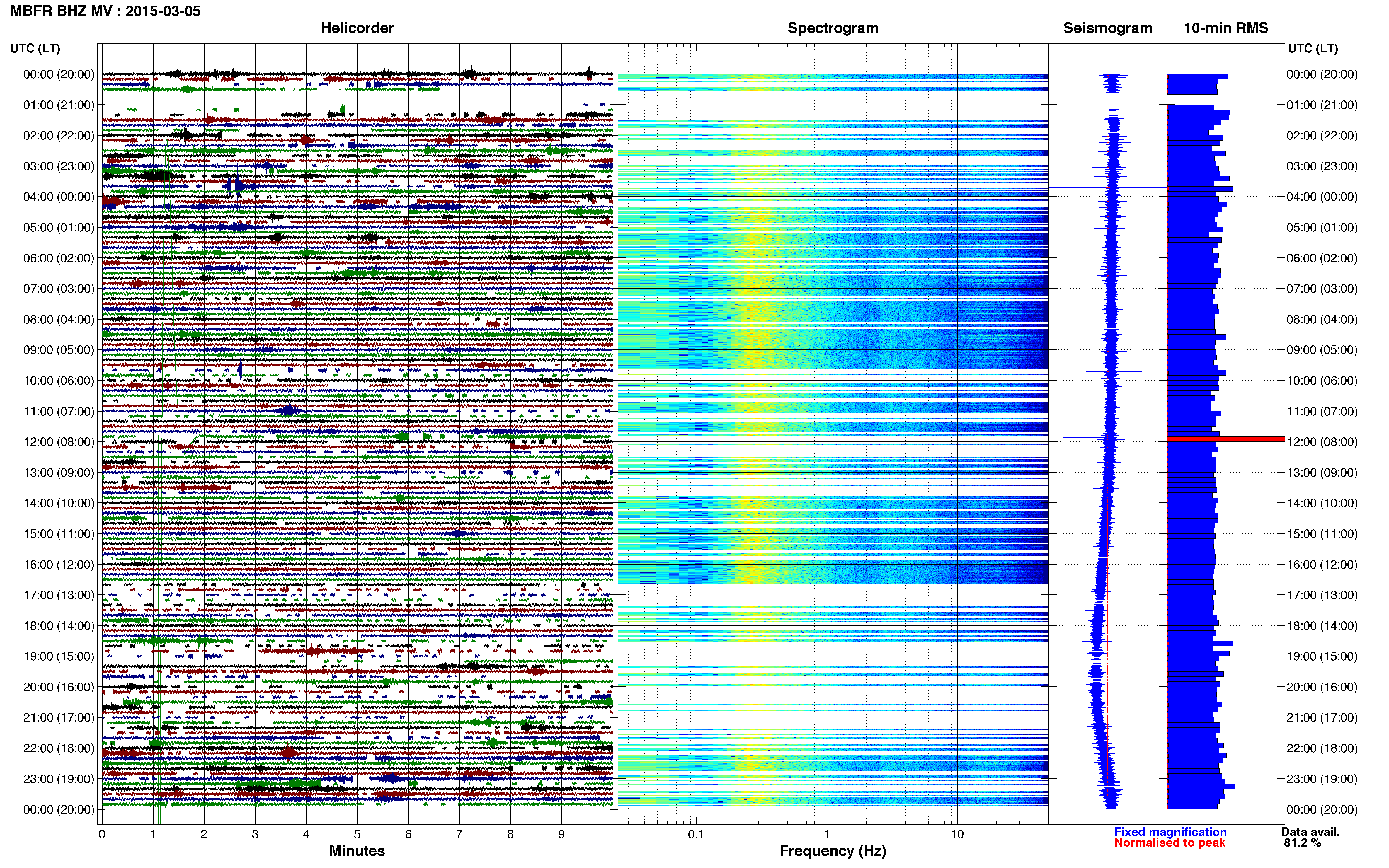Click left time label '09:00 (05:00)'
The height and width of the screenshot is (868, 1389).
tap(59, 350)
